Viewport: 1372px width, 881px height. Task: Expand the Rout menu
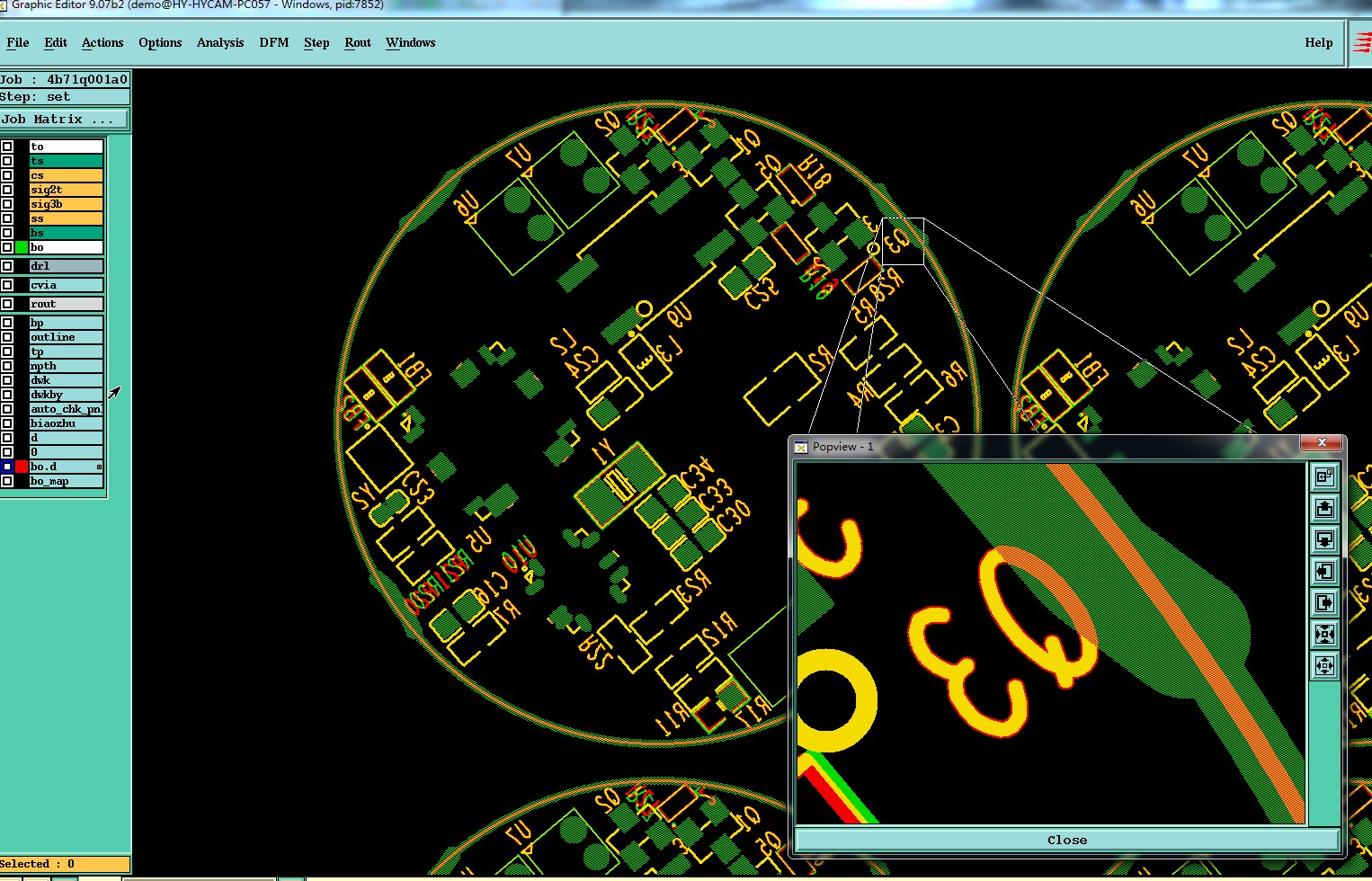tap(358, 42)
